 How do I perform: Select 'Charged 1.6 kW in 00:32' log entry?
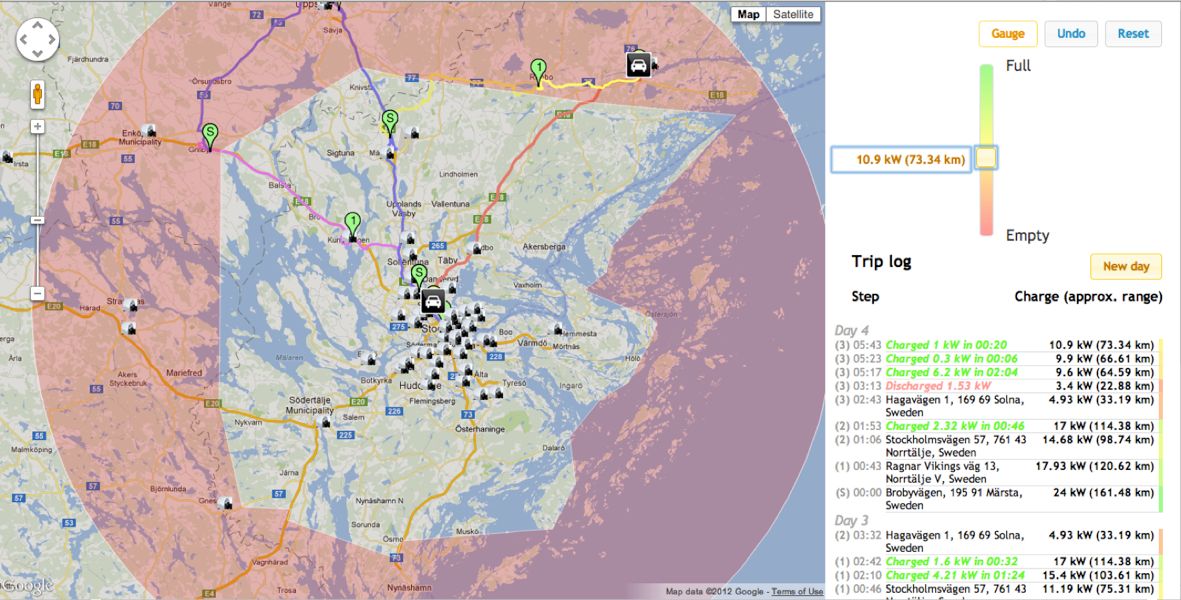[952, 561]
